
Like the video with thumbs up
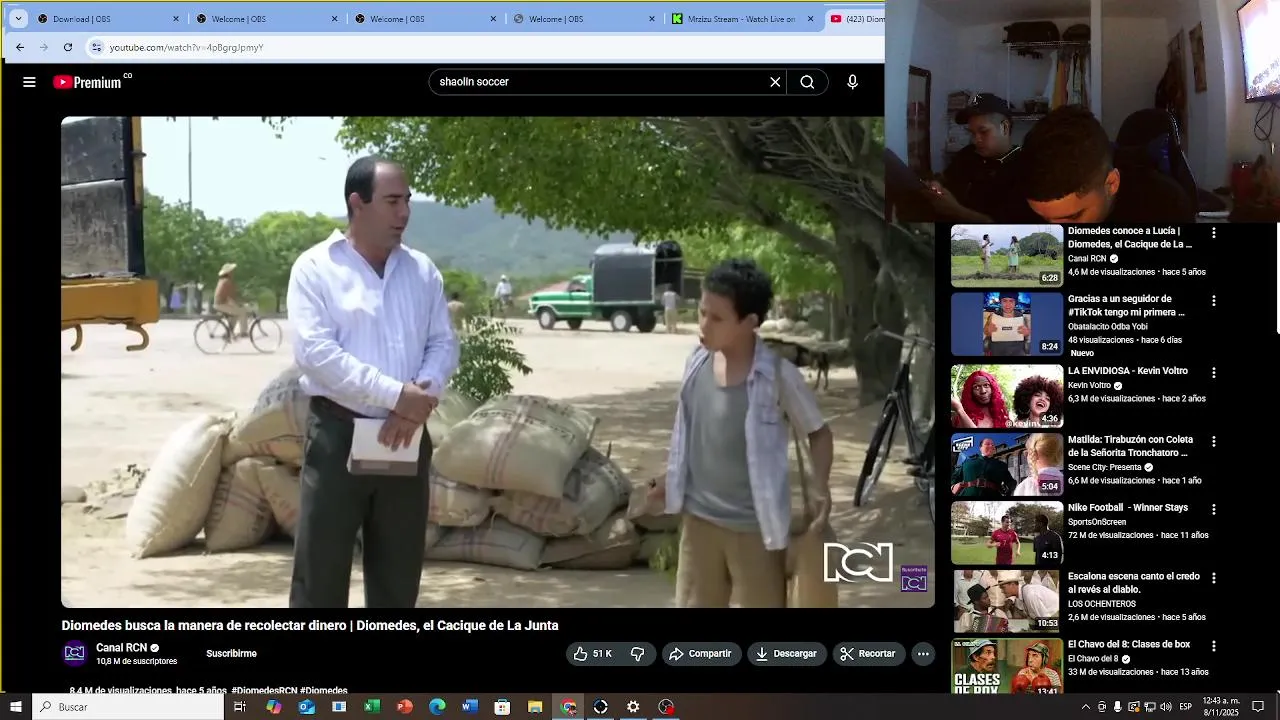coord(593,654)
